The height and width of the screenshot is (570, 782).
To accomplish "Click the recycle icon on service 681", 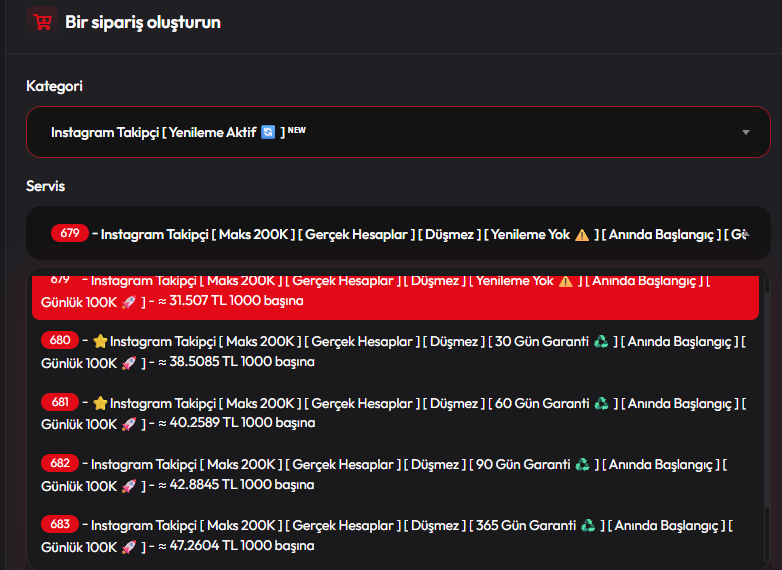I will tap(601, 403).
